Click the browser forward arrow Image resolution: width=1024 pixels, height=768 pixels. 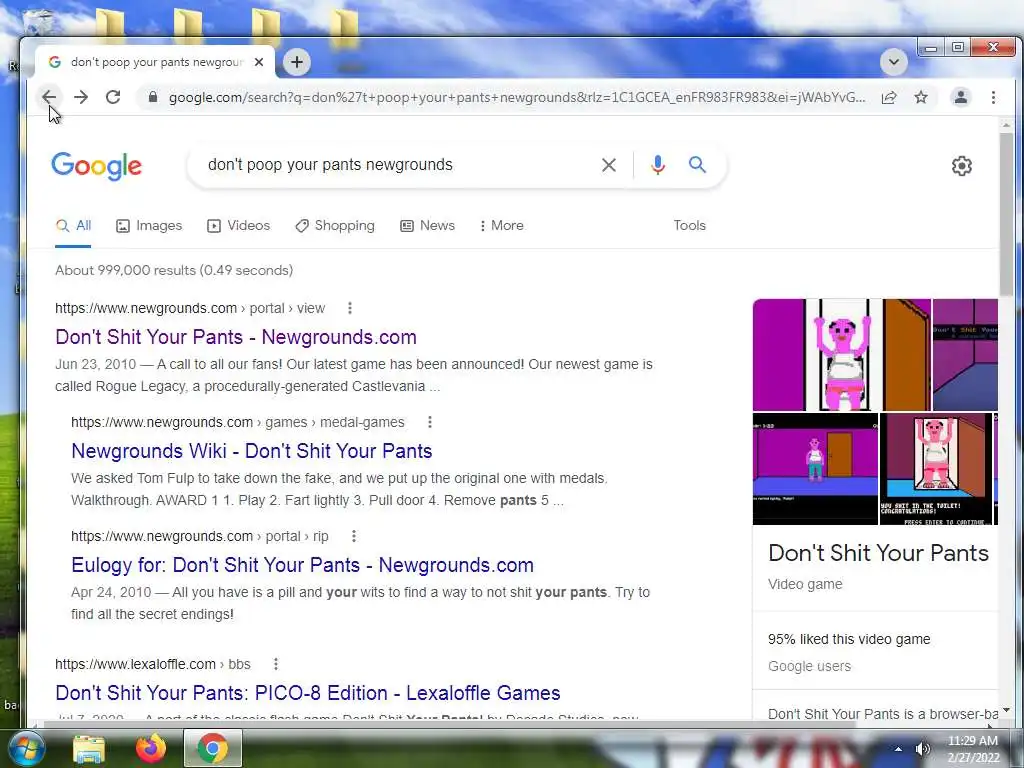81,97
